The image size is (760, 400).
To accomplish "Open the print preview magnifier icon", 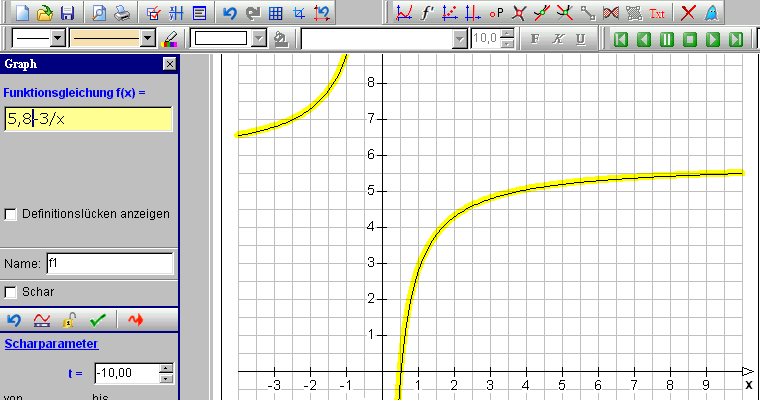I will pos(98,13).
